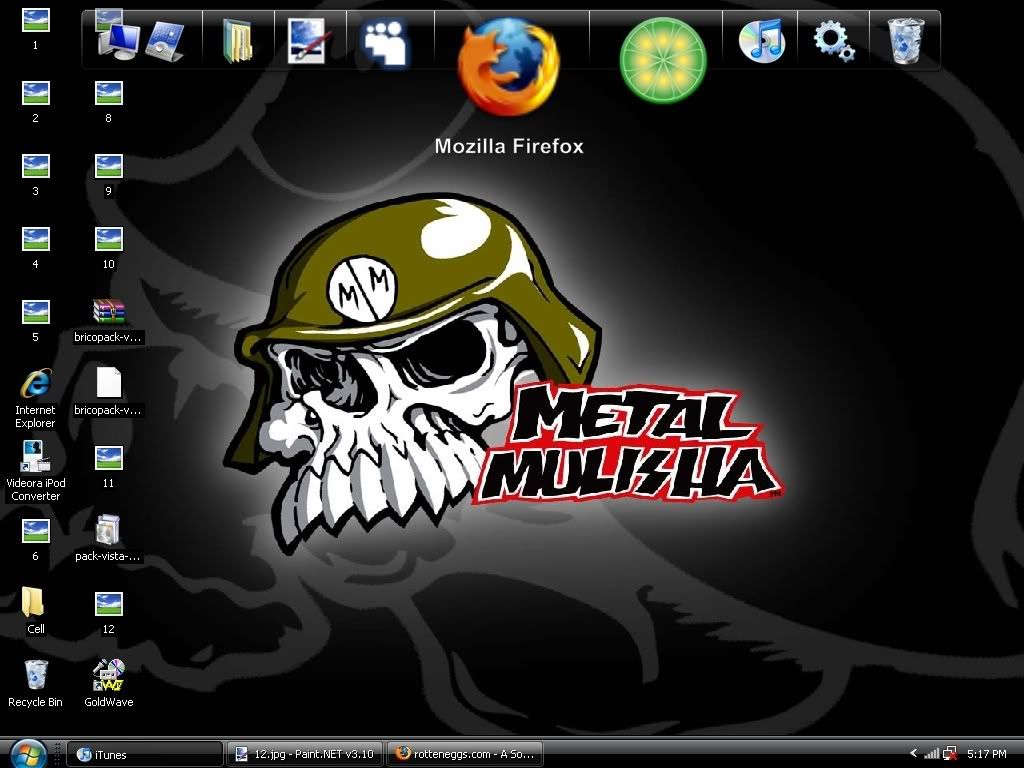
Task: Select the Cell folder on the desktop
Action: [35, 610]
